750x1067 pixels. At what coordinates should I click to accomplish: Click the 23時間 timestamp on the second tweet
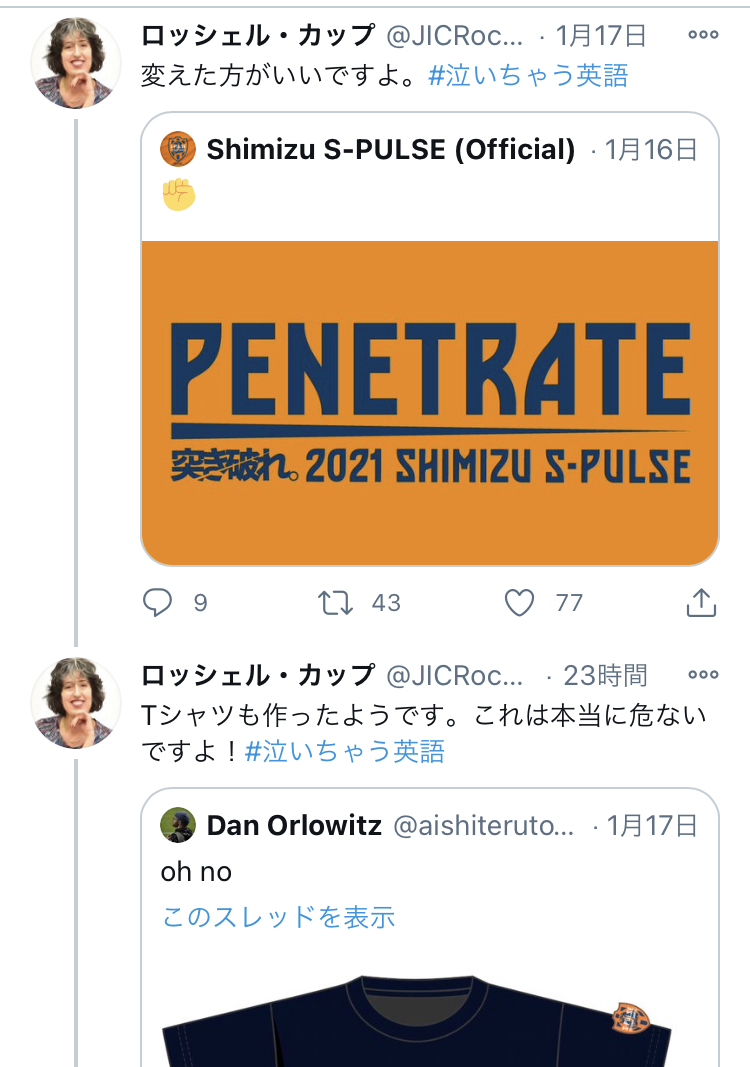(605, 675)
